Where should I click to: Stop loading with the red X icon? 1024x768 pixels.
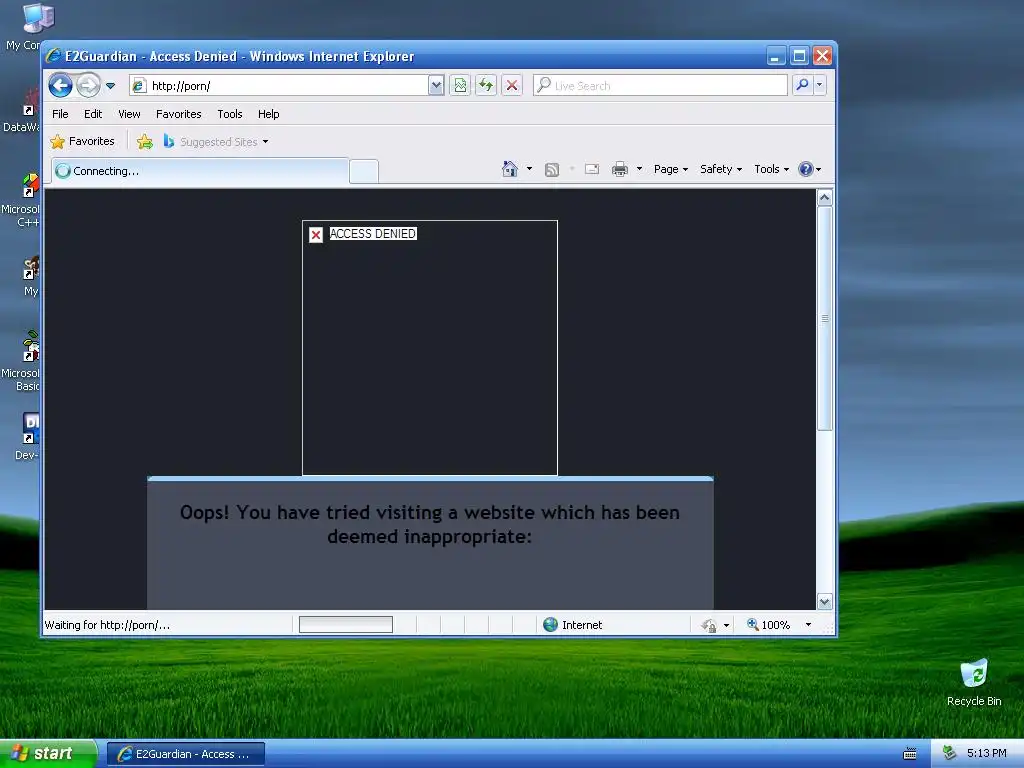pyautogui.click(x=512, y=86)
